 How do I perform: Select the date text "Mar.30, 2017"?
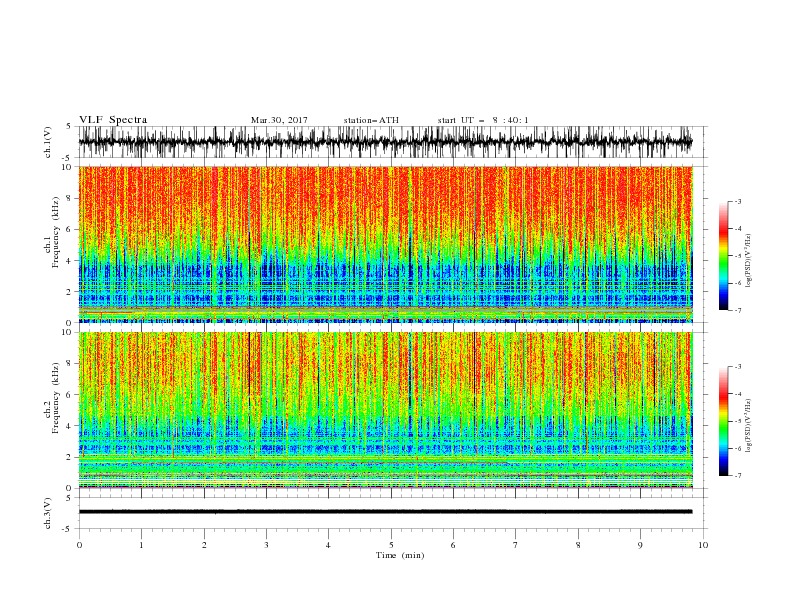pyautogui.click(x=279, y=120)
